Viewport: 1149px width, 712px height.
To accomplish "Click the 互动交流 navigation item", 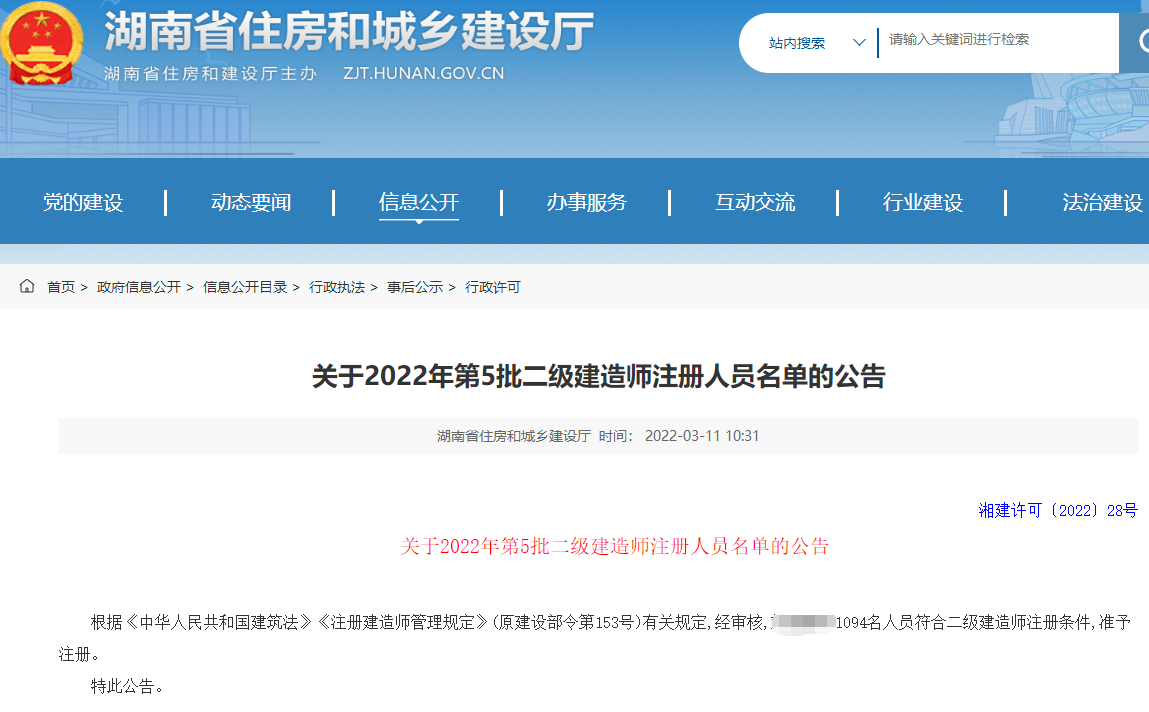I will 756,201.
